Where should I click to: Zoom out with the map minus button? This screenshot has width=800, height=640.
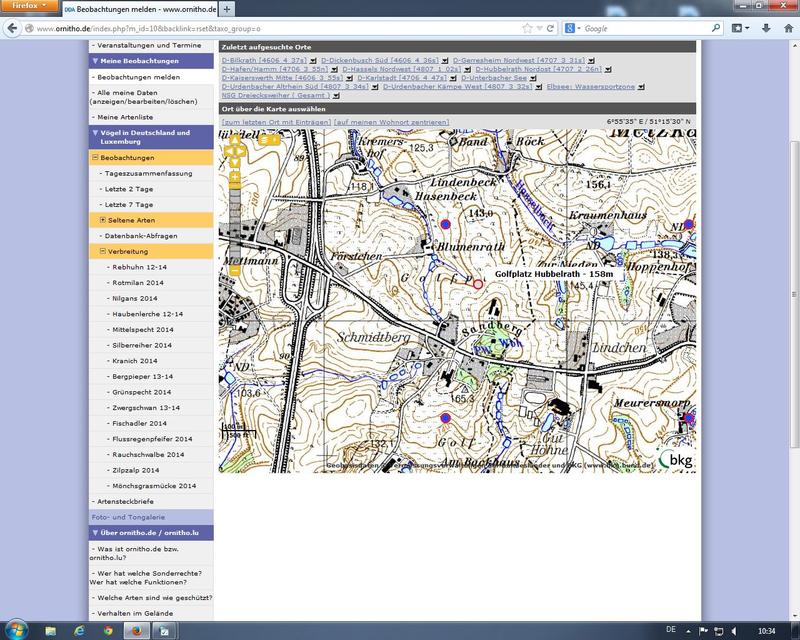pyautogui.click(x=235, y=270)
